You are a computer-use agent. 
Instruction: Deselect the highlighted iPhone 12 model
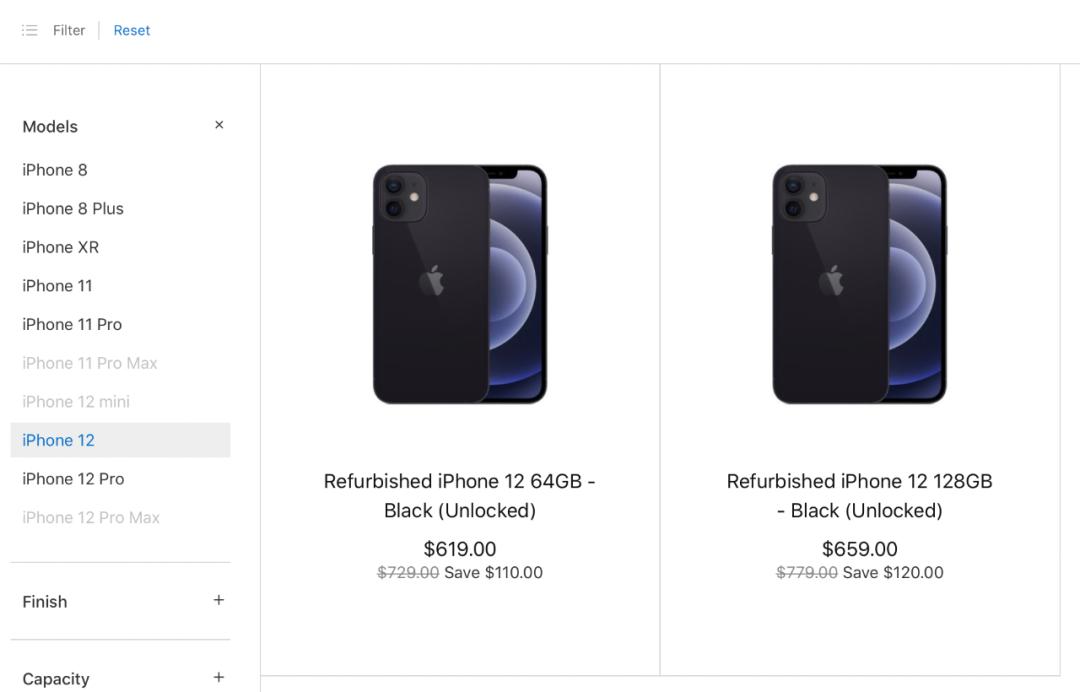click(57, 440)
